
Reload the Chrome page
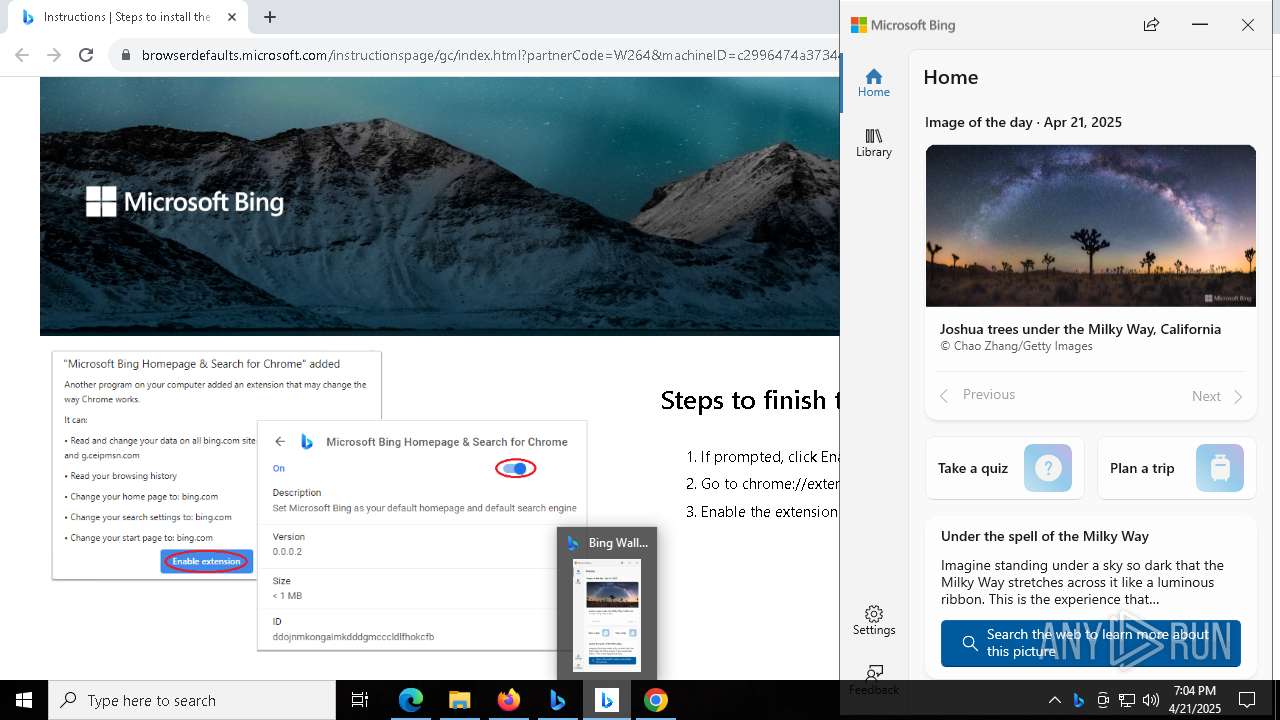coord(86,55)
